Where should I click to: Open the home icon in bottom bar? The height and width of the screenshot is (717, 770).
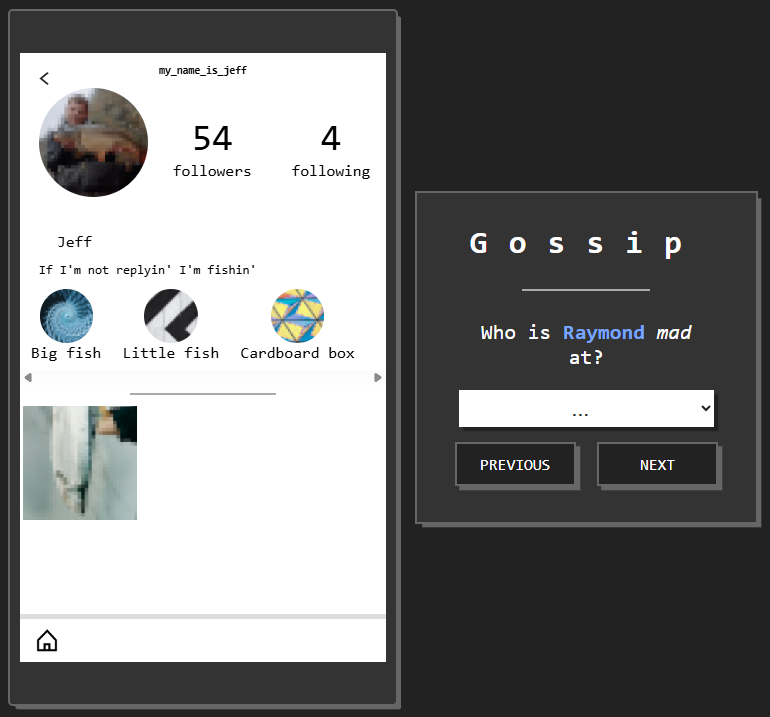(47, 640)
